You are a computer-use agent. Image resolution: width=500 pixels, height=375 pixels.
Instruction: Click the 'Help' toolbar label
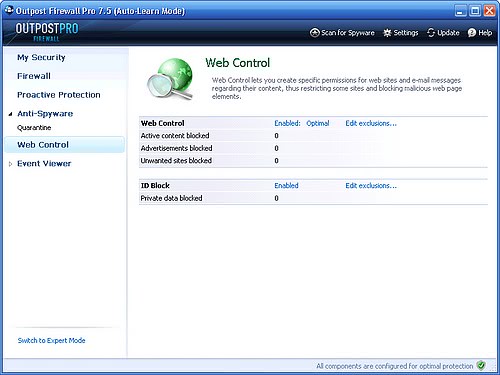485,33
